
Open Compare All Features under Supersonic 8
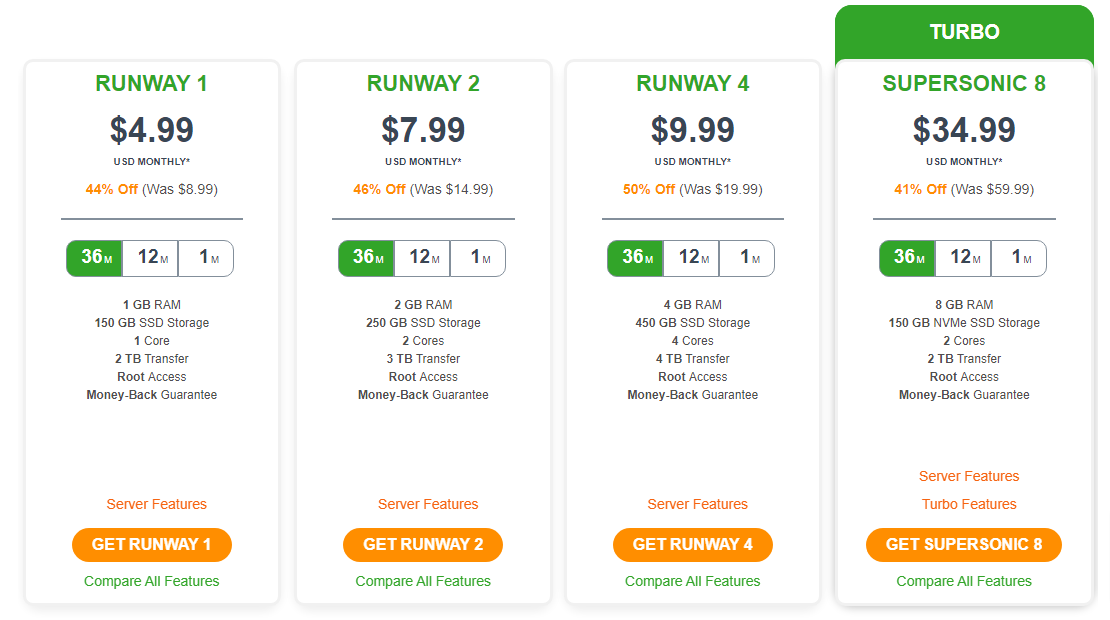[x=963, y=581]
